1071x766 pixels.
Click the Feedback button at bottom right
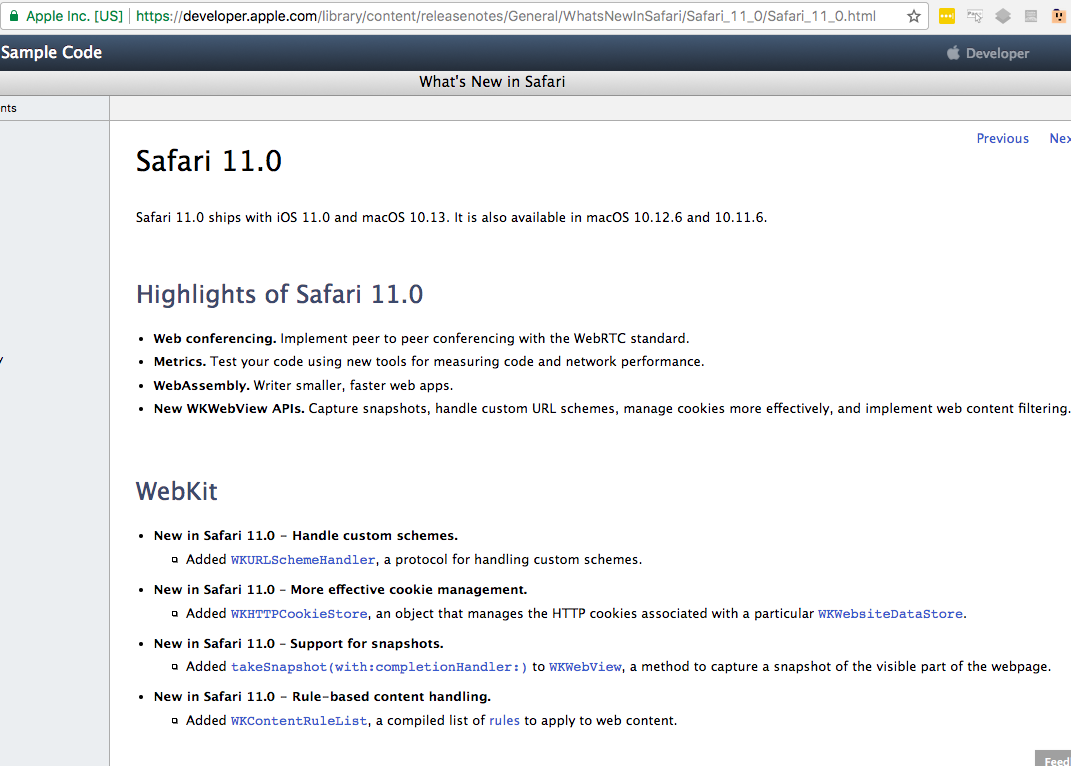click(1053, 758)
